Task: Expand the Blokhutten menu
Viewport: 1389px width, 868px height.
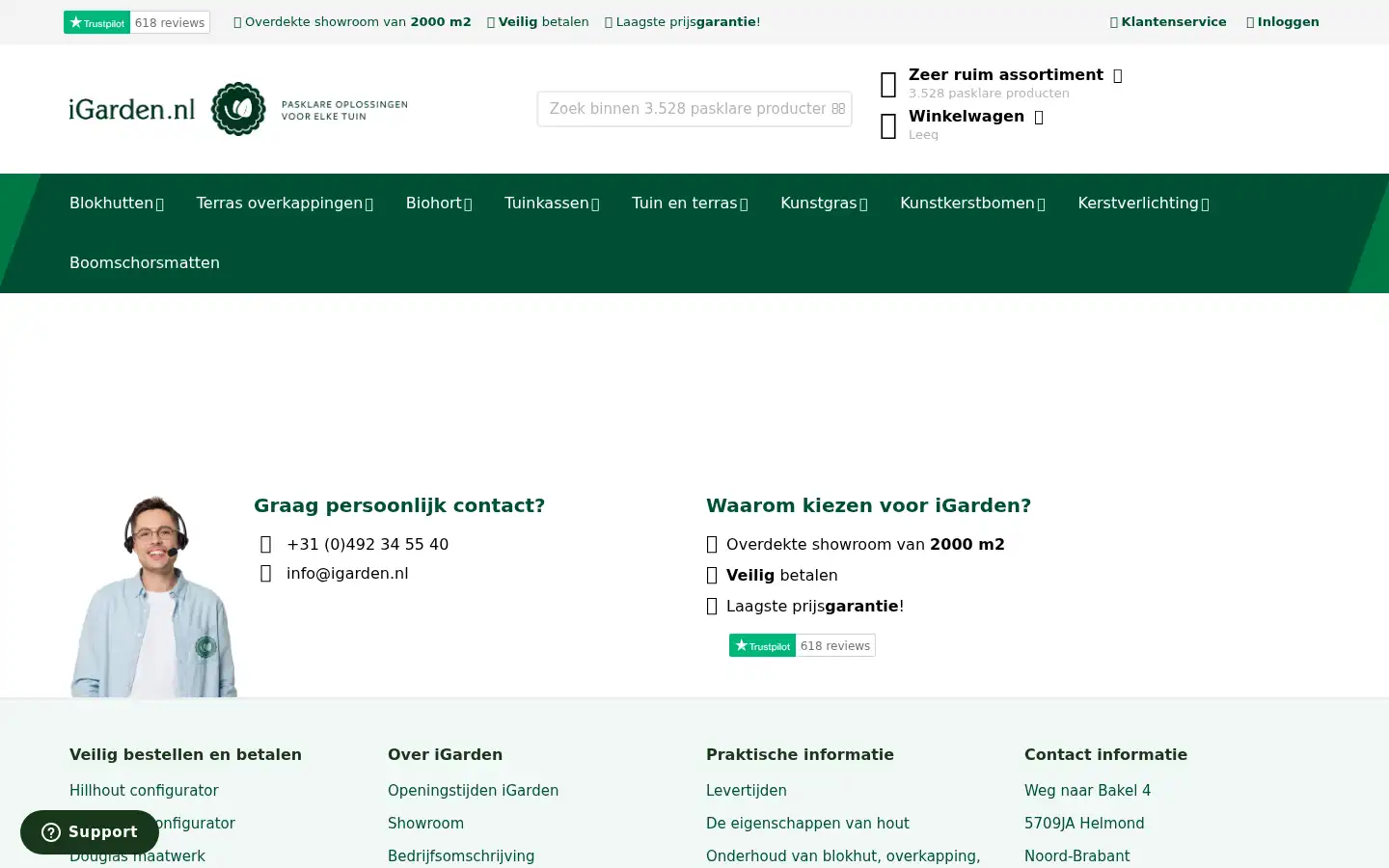Action: tap(117, 203)
